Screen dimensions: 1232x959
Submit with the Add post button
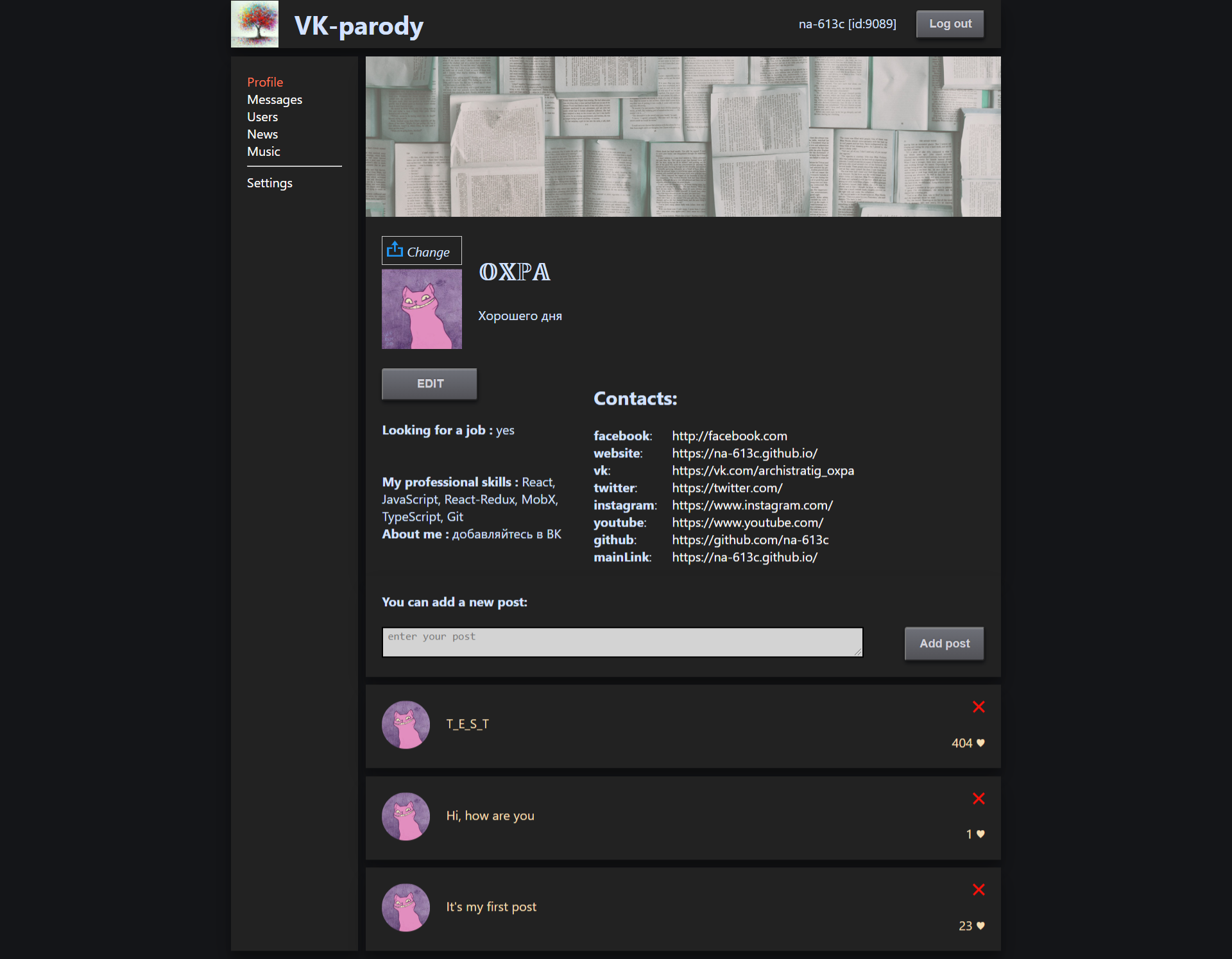click(x=944, y=643)
